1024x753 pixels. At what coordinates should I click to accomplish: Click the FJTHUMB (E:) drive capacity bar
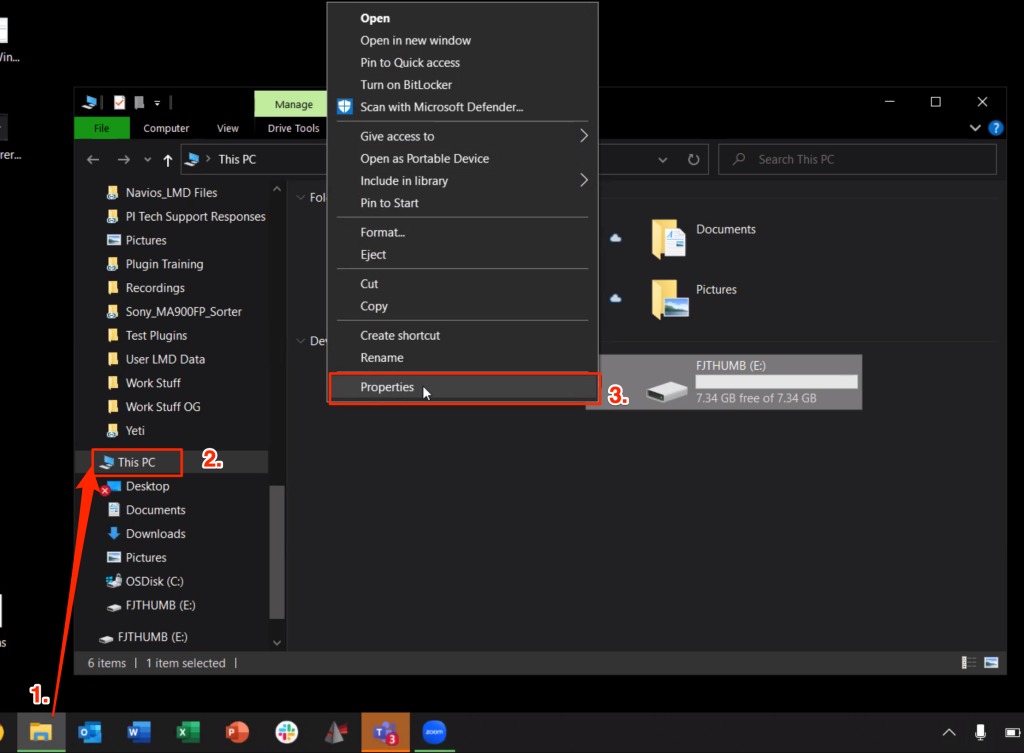click(776, 382)
